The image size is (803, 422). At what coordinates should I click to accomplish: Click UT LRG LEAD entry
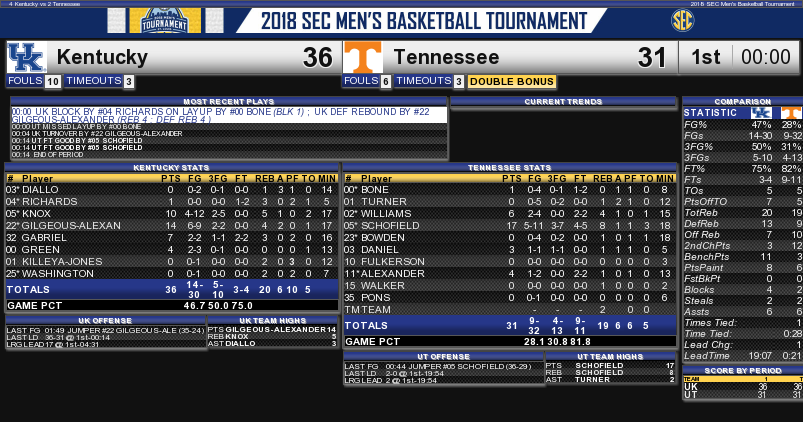tap(443, 381)
